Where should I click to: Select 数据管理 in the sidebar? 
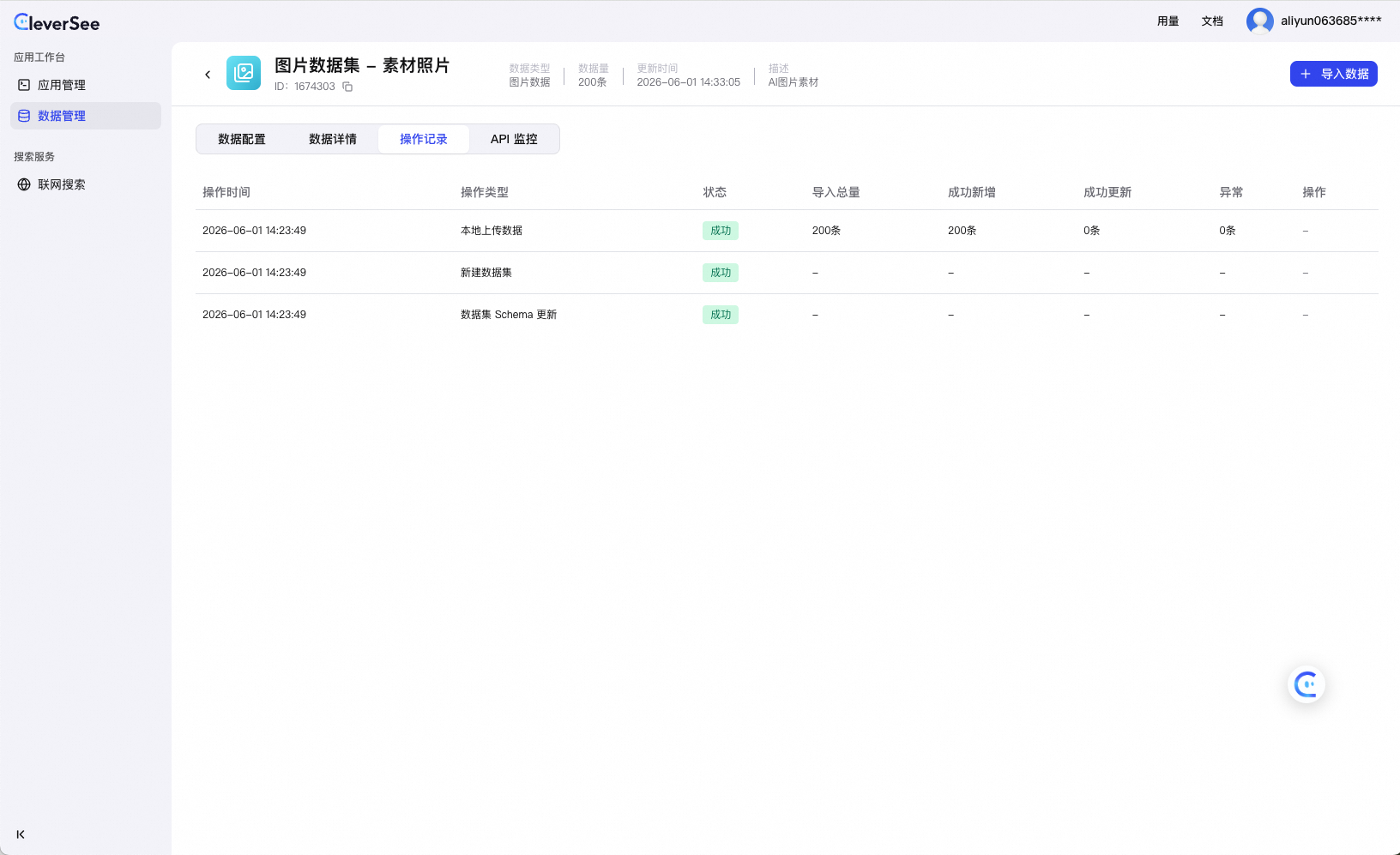86,116
